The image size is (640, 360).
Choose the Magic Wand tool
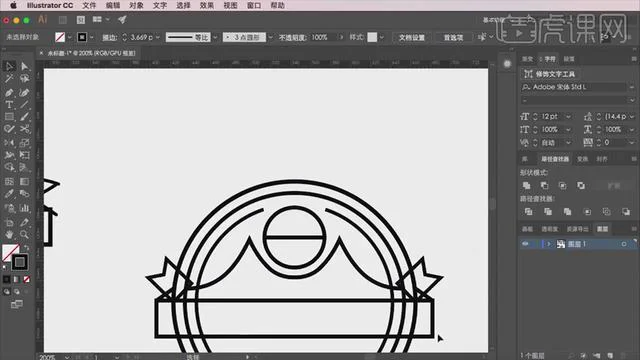click(9, 79)
